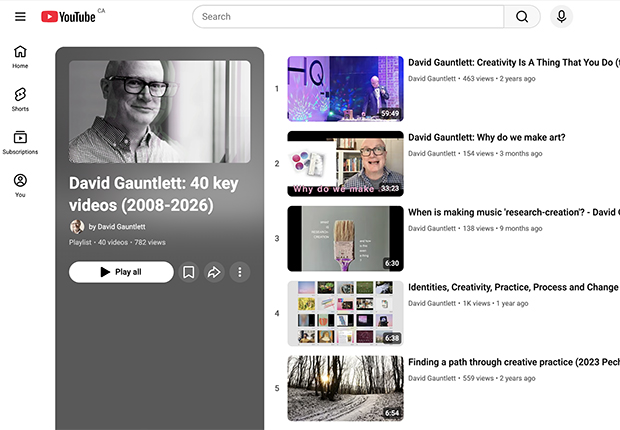Open playlist three-dot more options
This screenshot has height=430, width=620.
click(239, 272)
